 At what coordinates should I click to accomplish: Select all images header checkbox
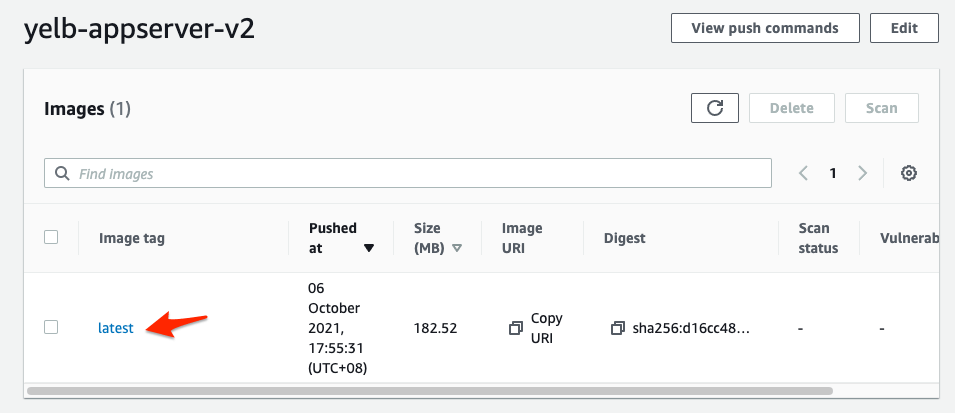pyautogui.click(x=51, y=237)
